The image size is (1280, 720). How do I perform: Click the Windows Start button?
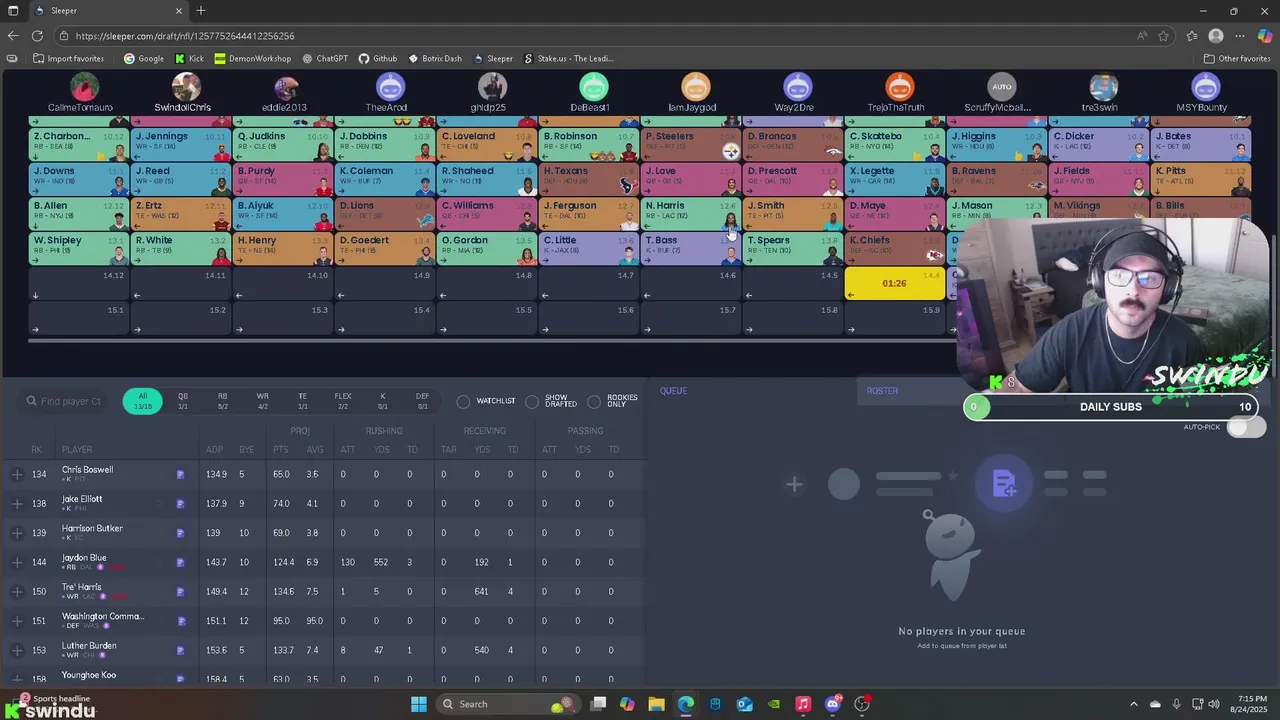419,704
